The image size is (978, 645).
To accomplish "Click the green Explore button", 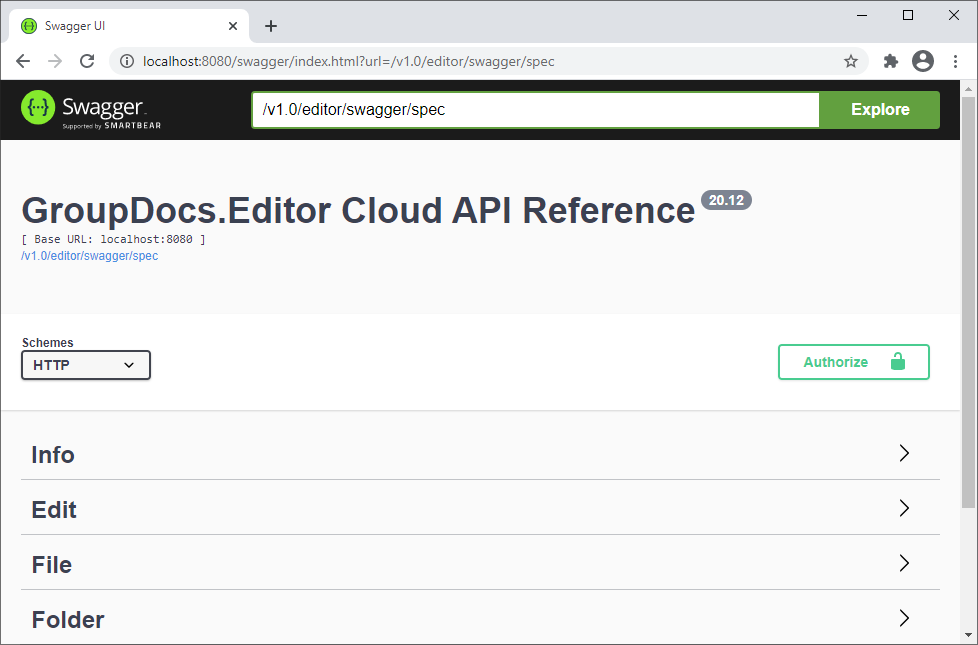I will click(x=879, y=110).
